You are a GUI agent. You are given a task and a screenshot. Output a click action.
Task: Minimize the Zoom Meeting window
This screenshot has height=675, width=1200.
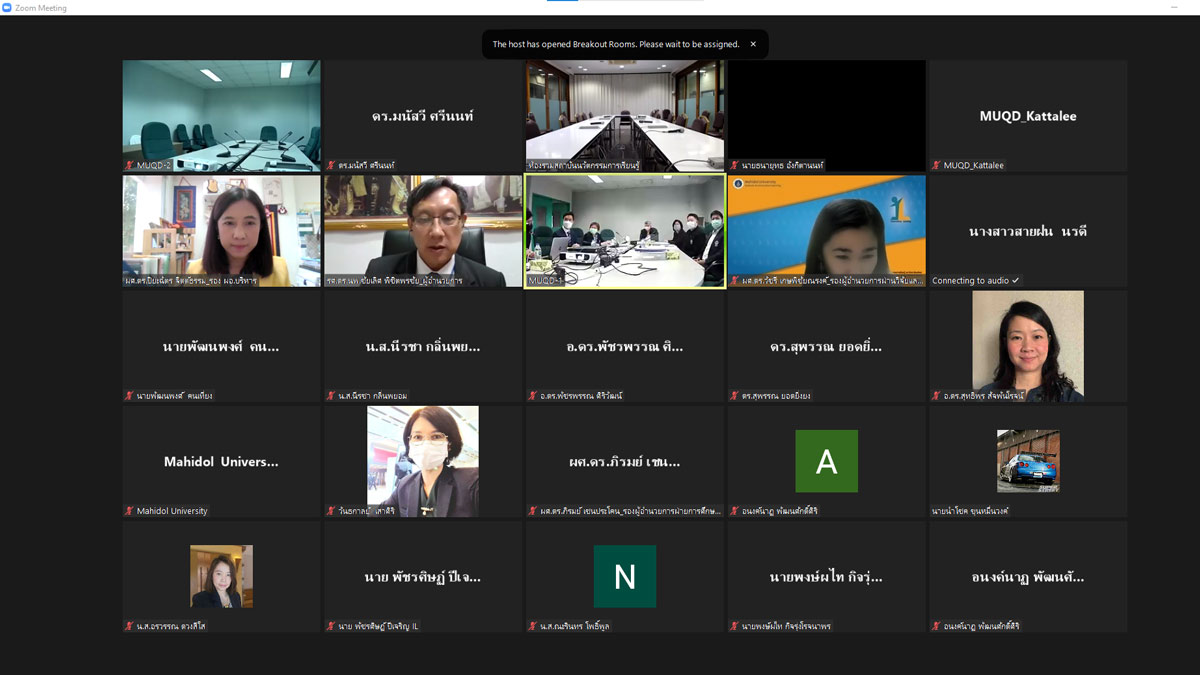[1173, 8]
